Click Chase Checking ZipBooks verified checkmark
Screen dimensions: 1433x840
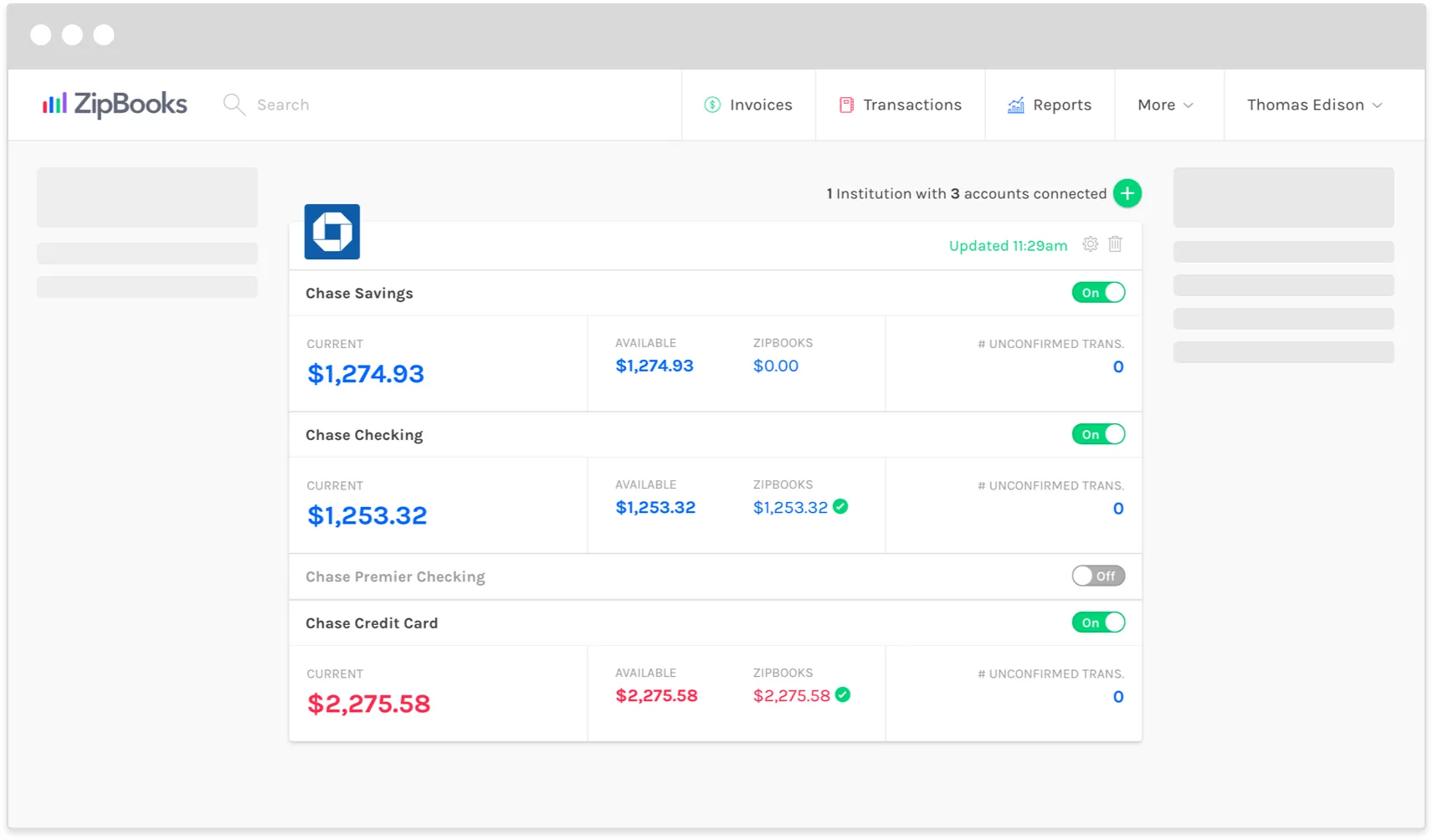tap(840, 506)
